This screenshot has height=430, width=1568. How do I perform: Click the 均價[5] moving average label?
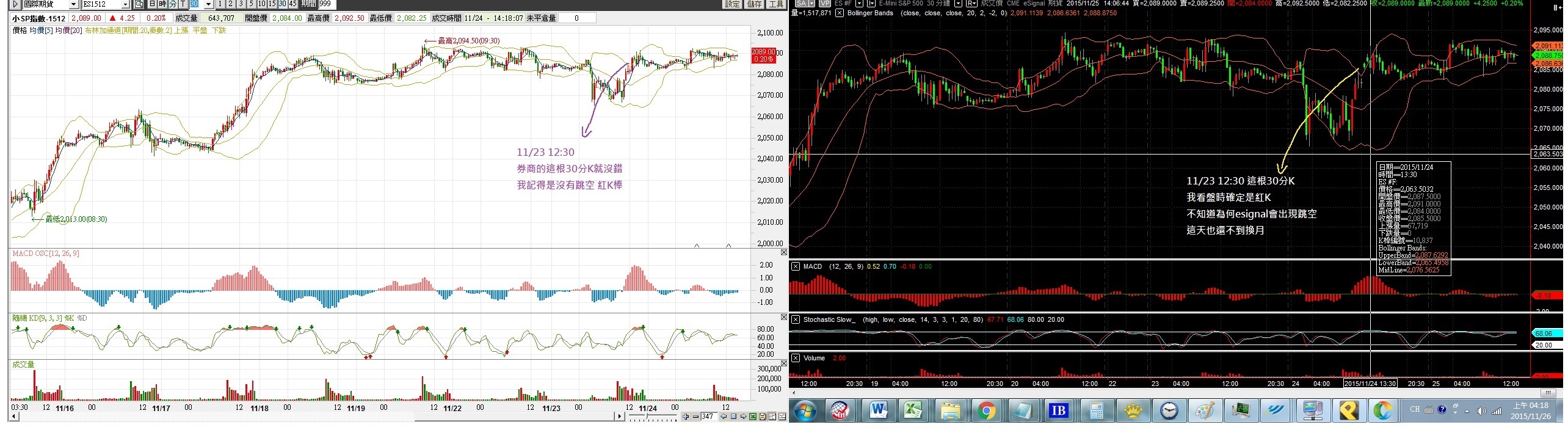[x=41, y=31]
